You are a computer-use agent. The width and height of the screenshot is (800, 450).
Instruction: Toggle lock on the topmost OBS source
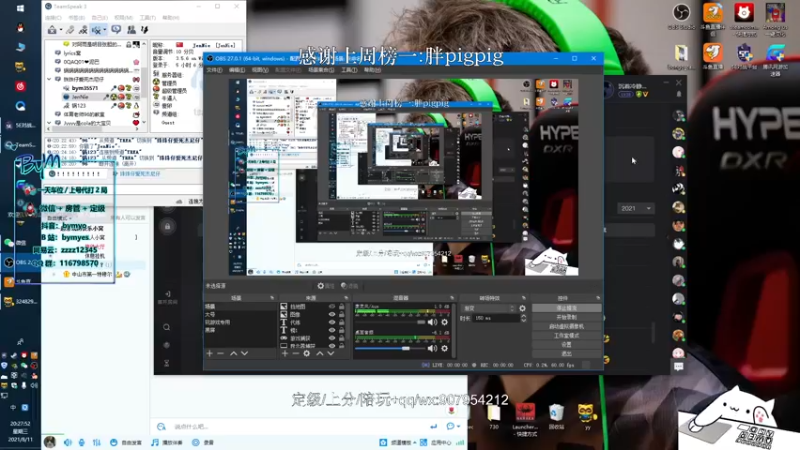(342, 307)
